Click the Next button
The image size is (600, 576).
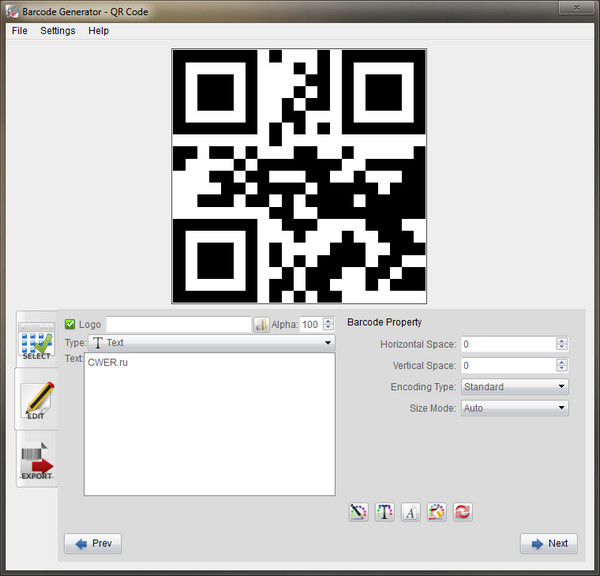549,543
